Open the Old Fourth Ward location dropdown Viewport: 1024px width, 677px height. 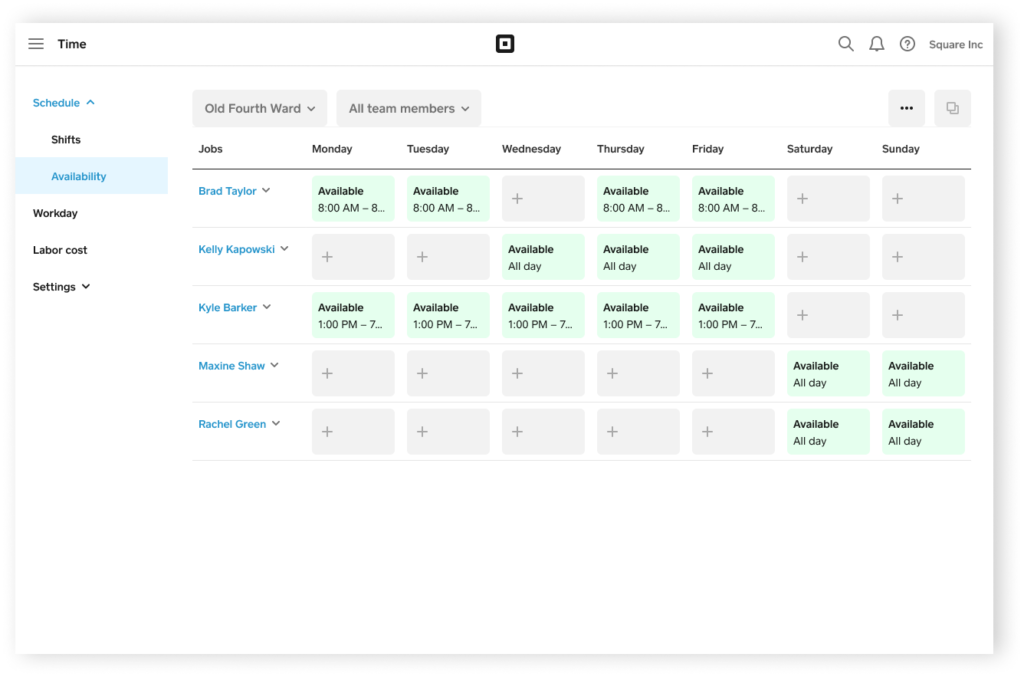[x=259, y=108]
